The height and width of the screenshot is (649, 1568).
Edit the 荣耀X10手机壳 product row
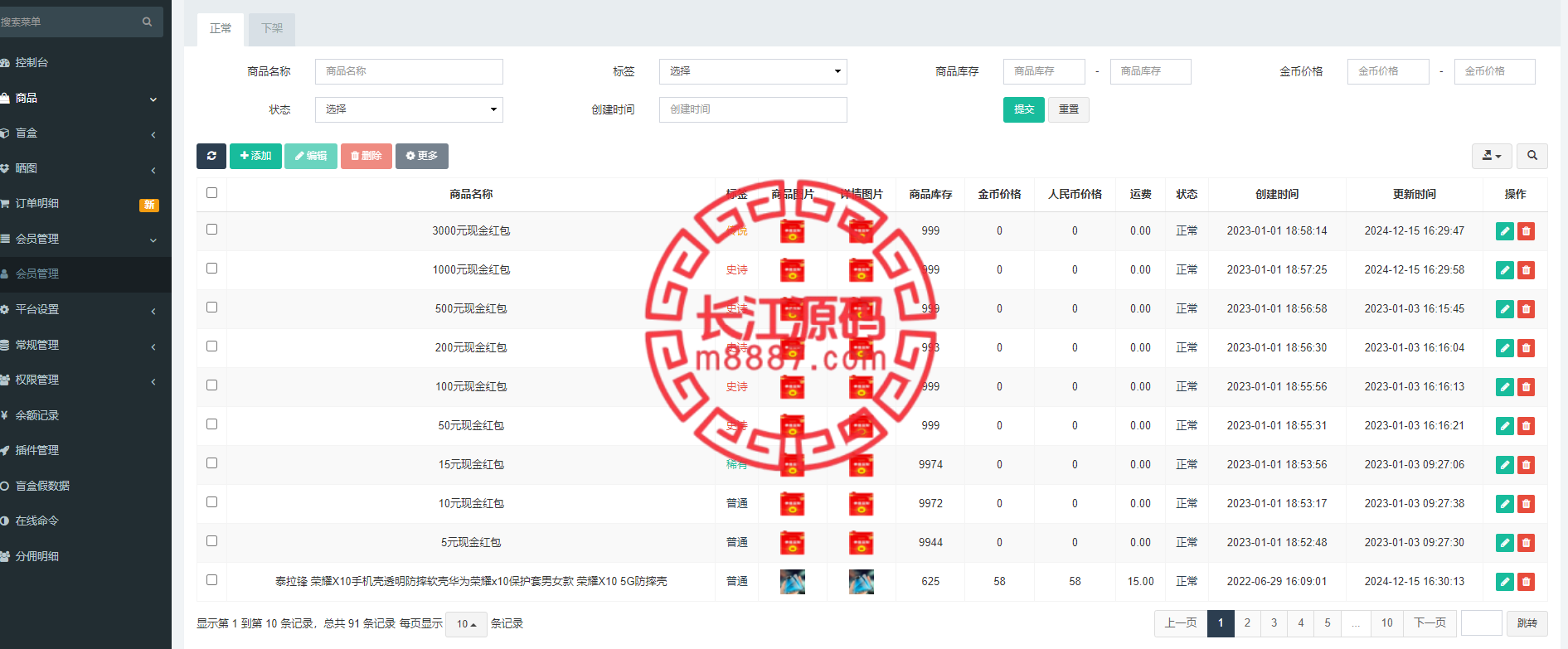[x=1505, y=582]
